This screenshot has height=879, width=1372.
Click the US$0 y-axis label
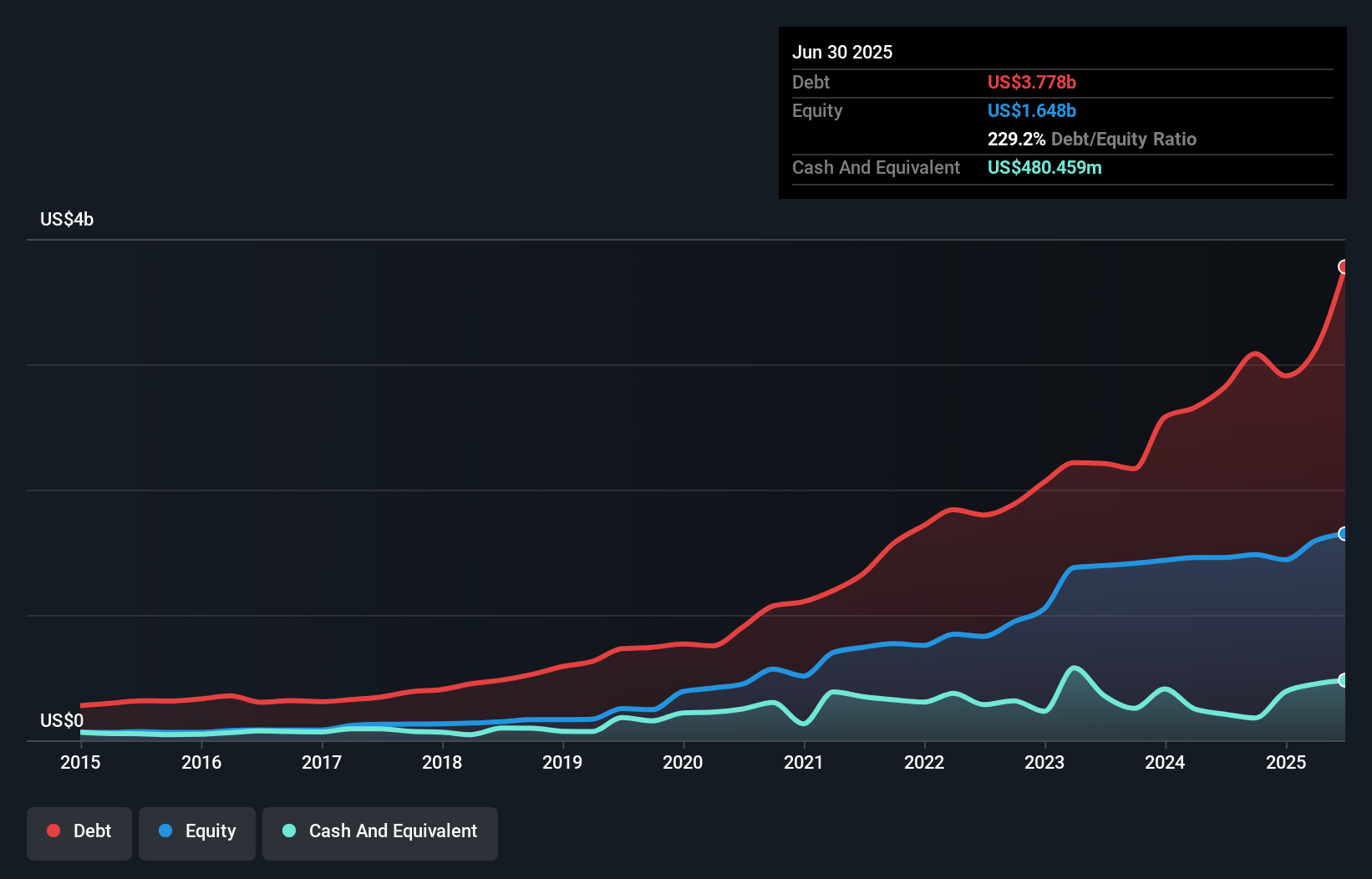coord(62,720)
